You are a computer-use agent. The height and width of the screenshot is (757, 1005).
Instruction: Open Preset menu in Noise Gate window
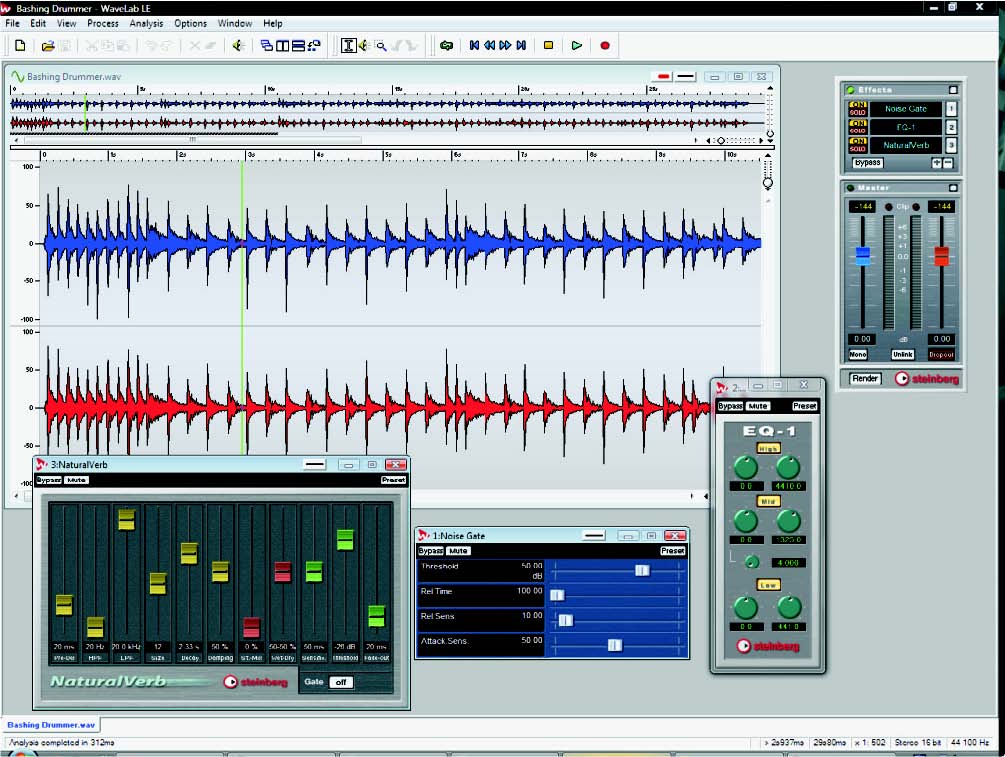(x=673, y=551)
